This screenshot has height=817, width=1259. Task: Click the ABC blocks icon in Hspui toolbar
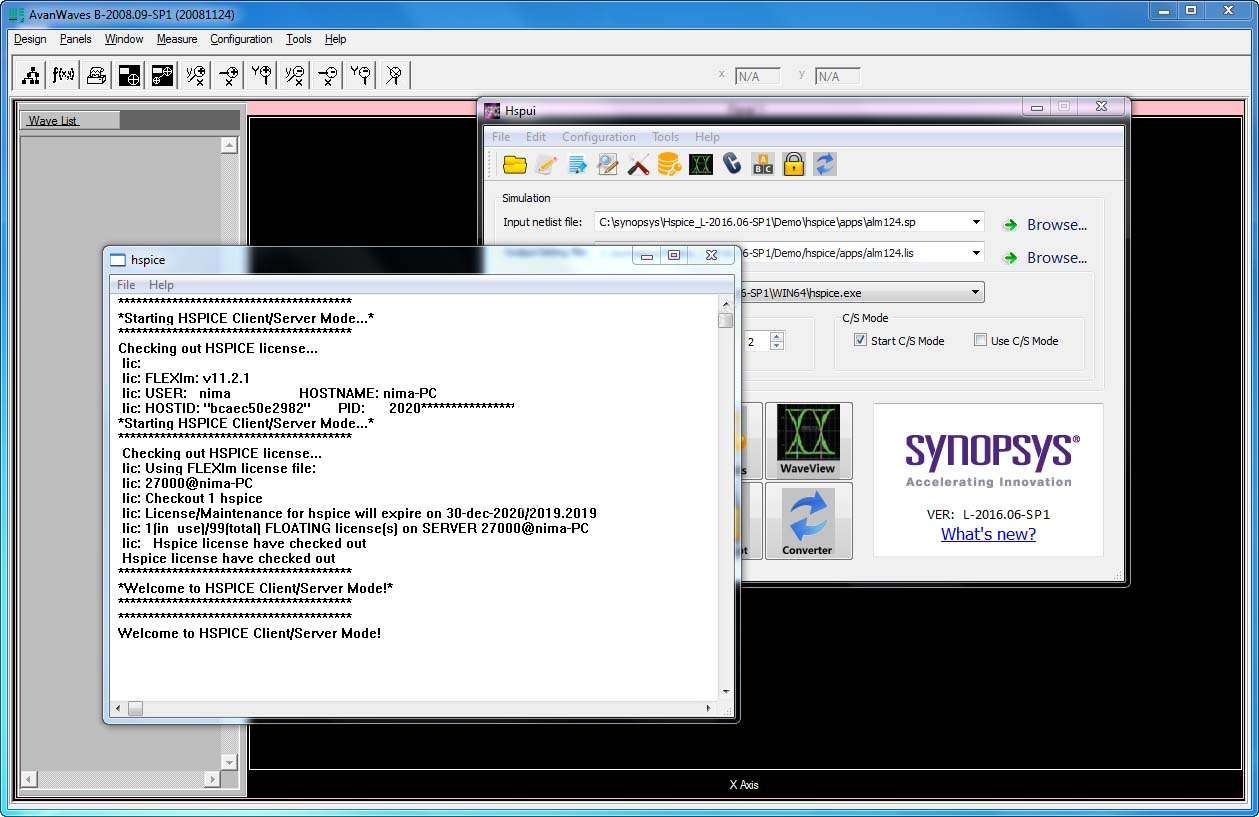tap(763, 165)
